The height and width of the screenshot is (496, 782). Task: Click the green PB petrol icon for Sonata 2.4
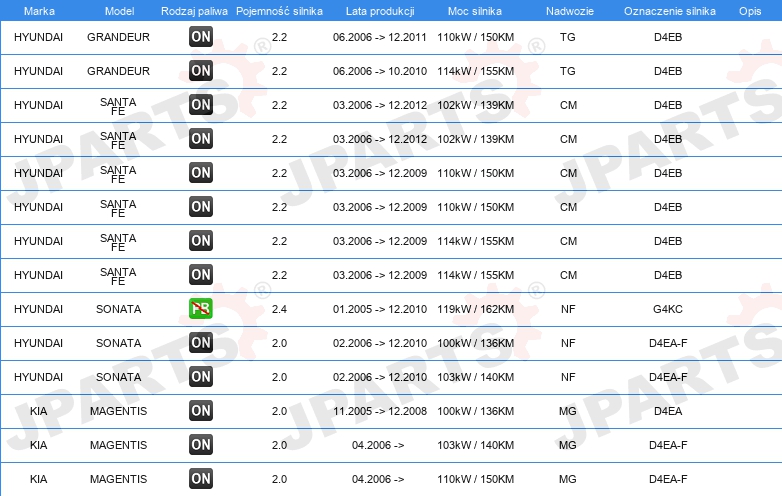201,309
